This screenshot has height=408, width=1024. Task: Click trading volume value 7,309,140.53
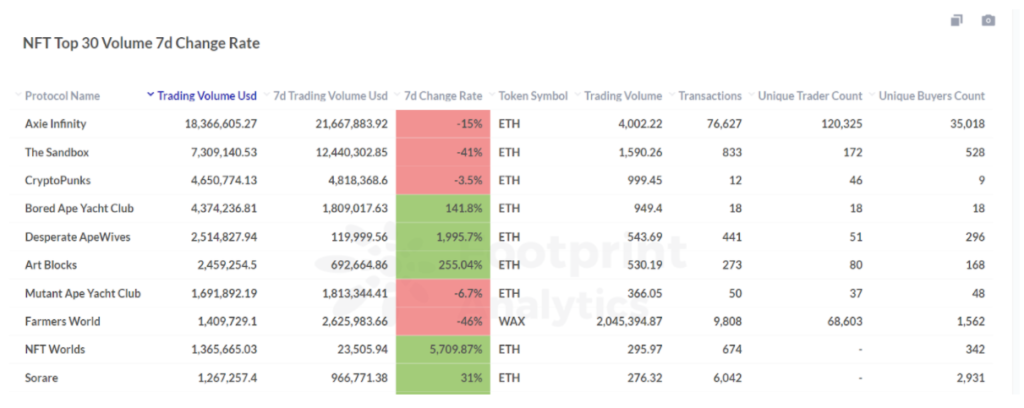224,152
